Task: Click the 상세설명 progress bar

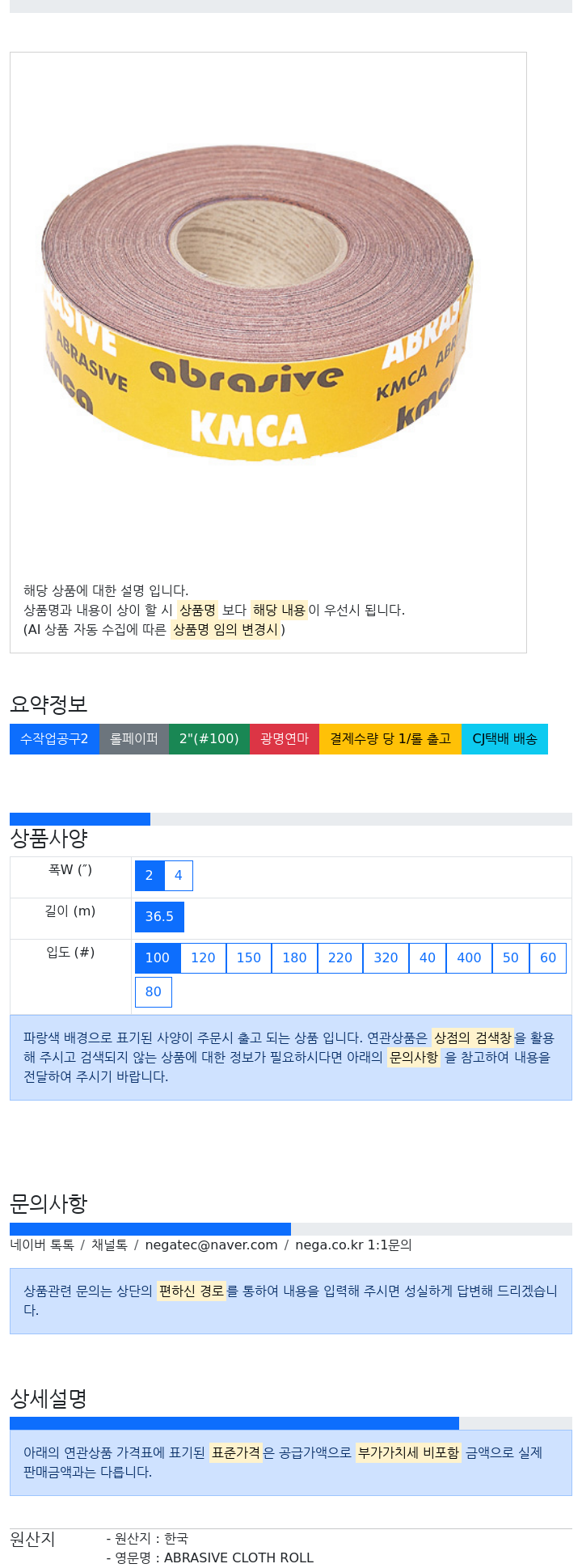Action: pyautogui.click(x=291, y=1423)
